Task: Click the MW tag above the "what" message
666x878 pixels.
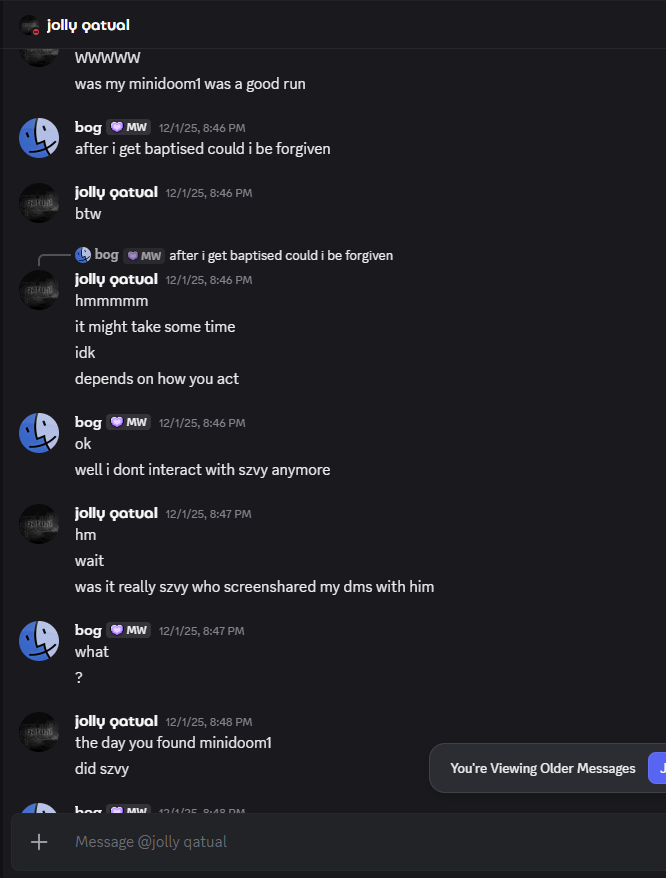Action: [x=129, y=630]
